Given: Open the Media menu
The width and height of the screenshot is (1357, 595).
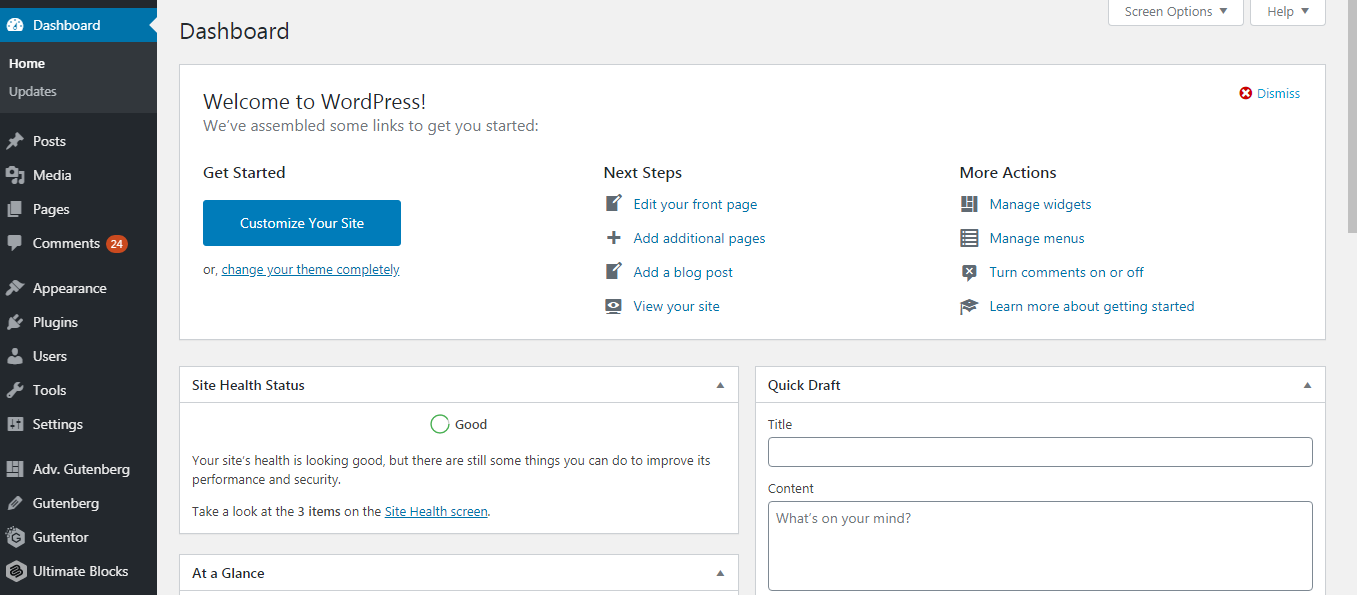Looking at the screenshot, I should [78, 175].
